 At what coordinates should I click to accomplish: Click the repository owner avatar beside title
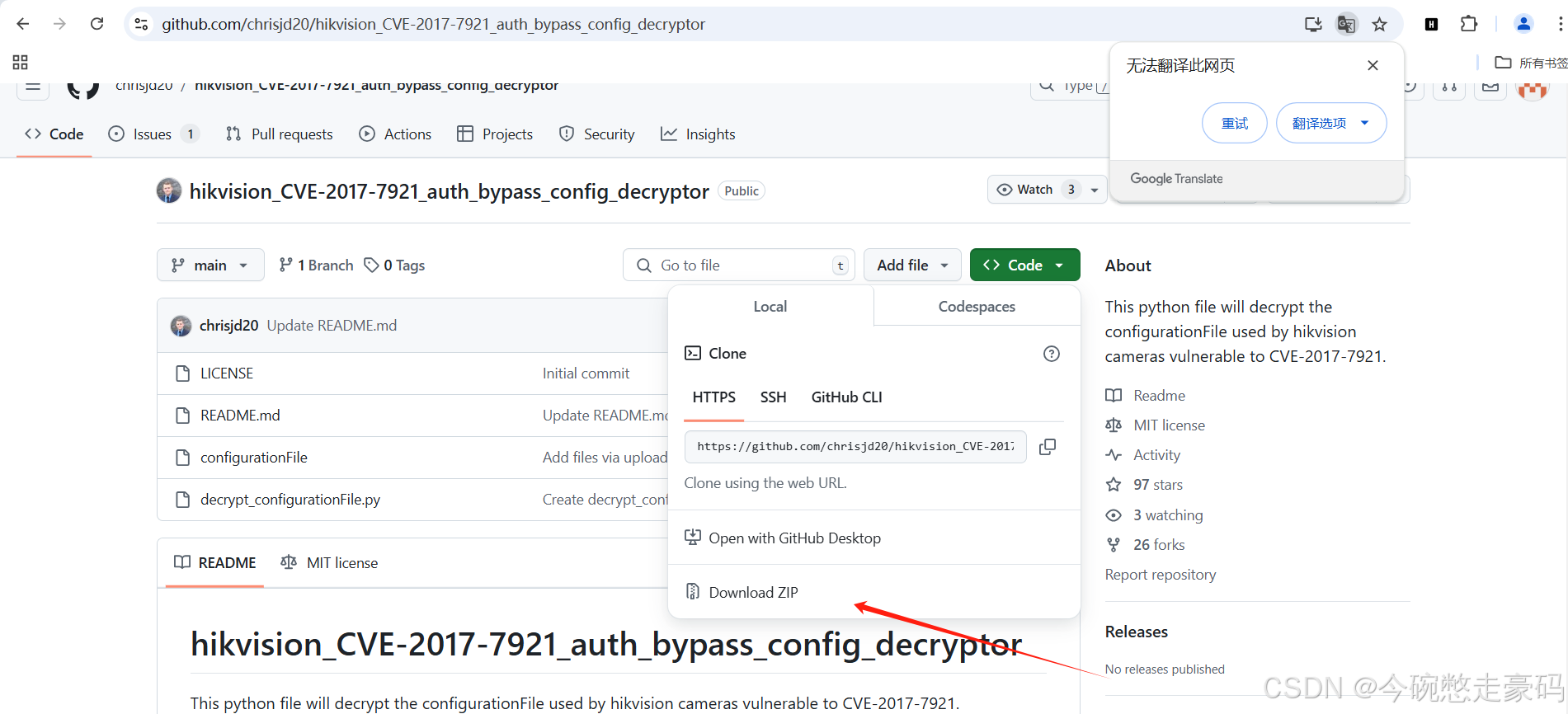[169, 190]
